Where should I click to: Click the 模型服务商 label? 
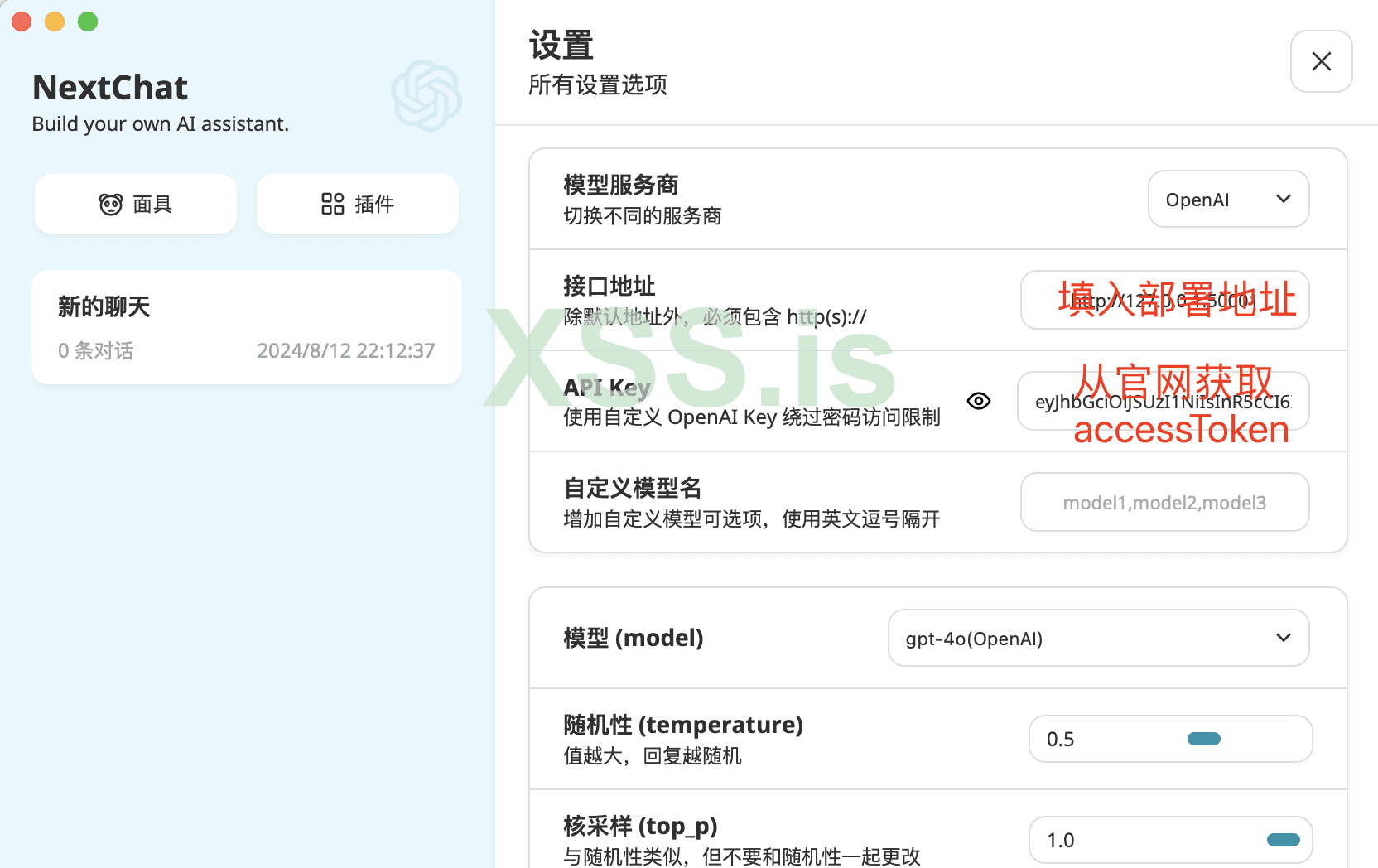[x=621, y=185]
